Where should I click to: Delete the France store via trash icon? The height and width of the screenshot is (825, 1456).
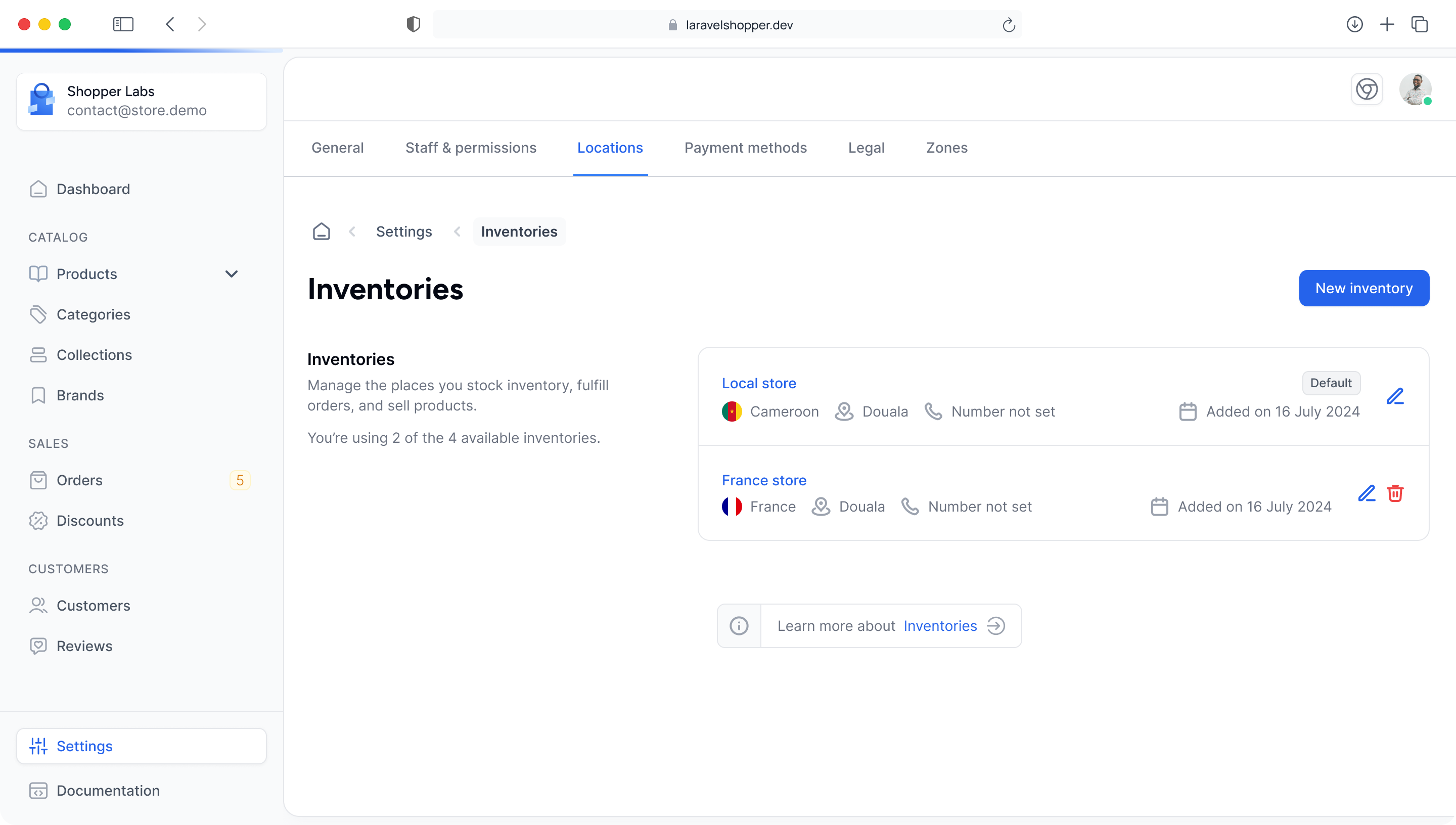tap(1395, 493)
